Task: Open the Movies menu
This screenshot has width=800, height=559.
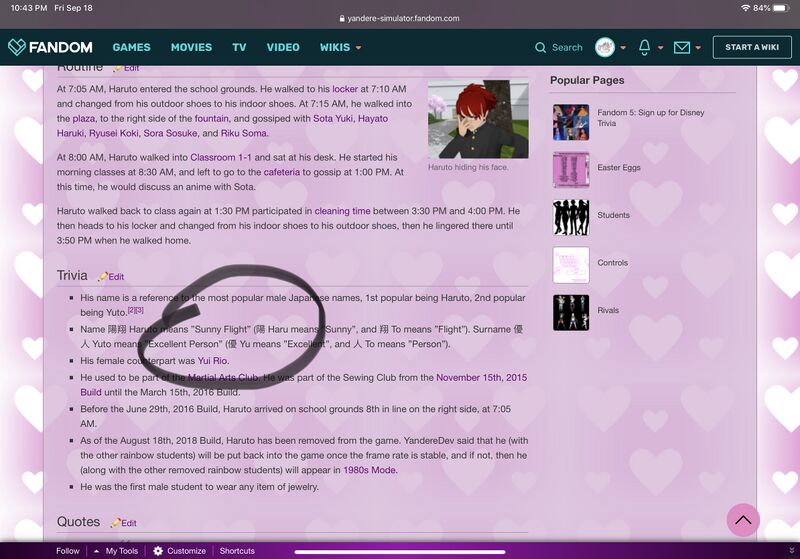Action: tap(191, 47)
